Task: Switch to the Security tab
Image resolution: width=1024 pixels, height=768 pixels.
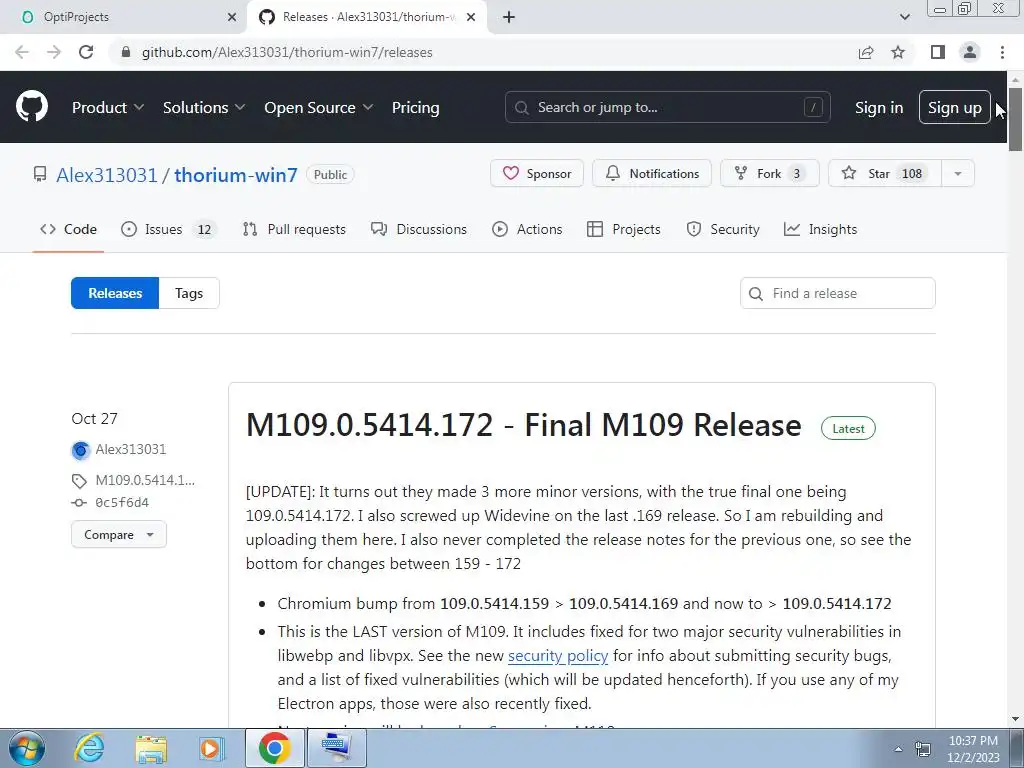Action: coord(723,229)
